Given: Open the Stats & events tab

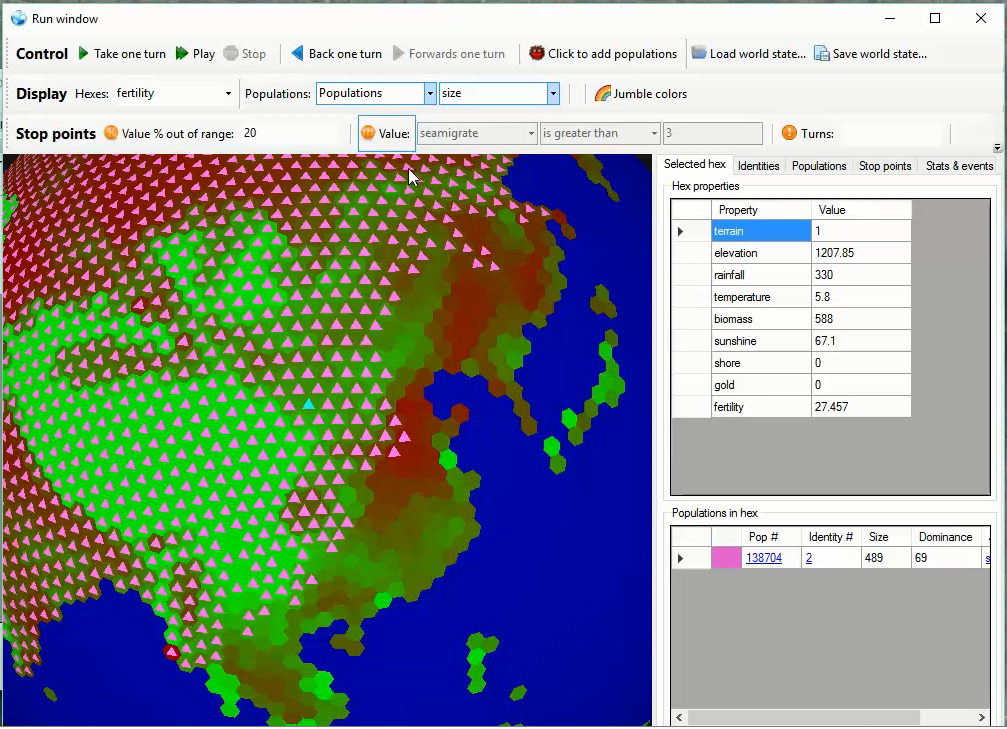Looking at the screenshot, I should [x=959, y=166].
